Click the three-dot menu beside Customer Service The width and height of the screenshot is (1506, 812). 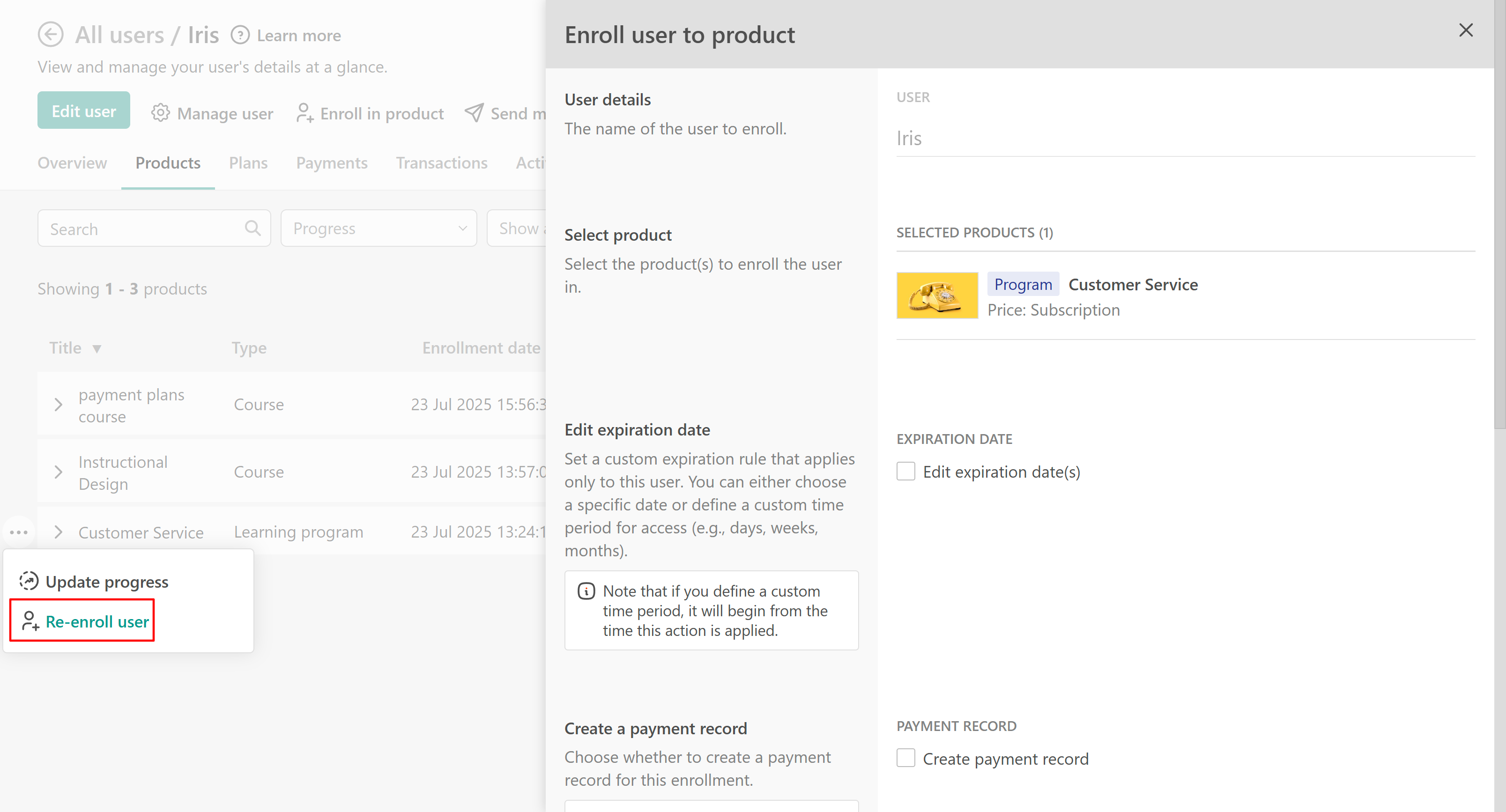click(19, 532)
